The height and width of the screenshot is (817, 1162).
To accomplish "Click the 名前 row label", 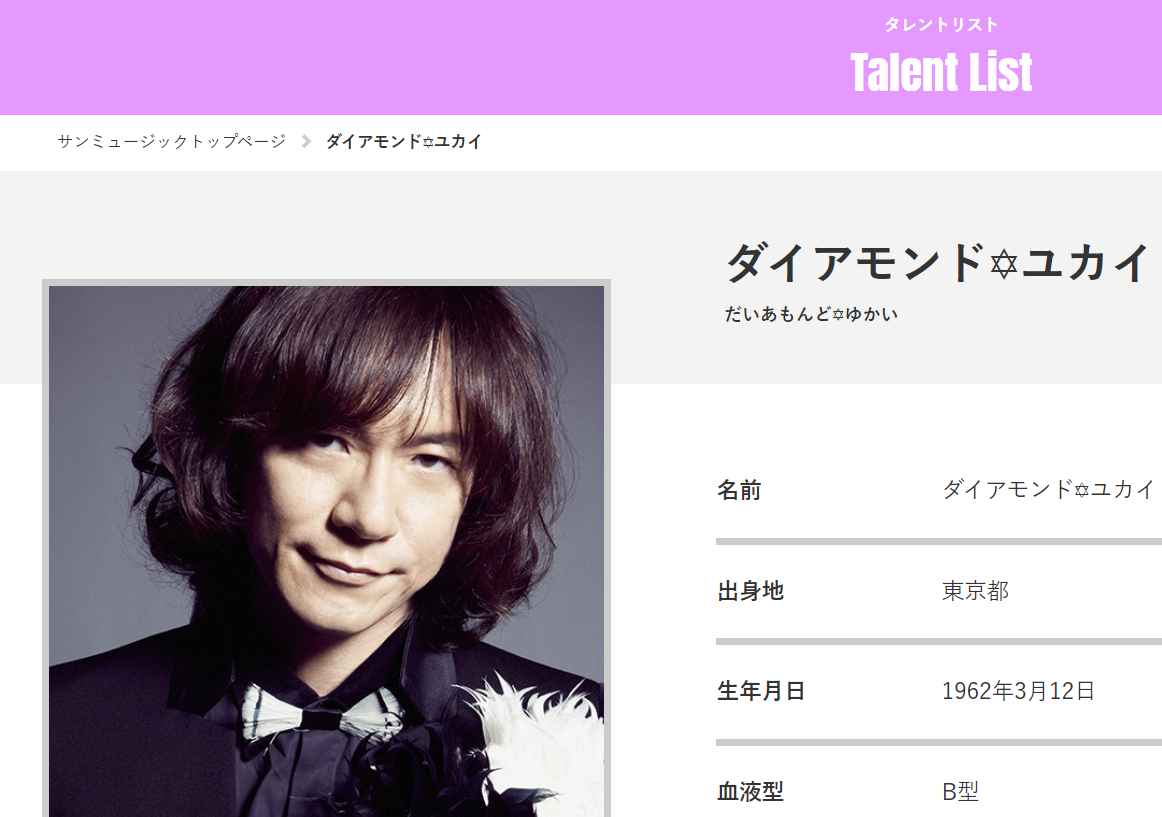I will coord(740,490).
